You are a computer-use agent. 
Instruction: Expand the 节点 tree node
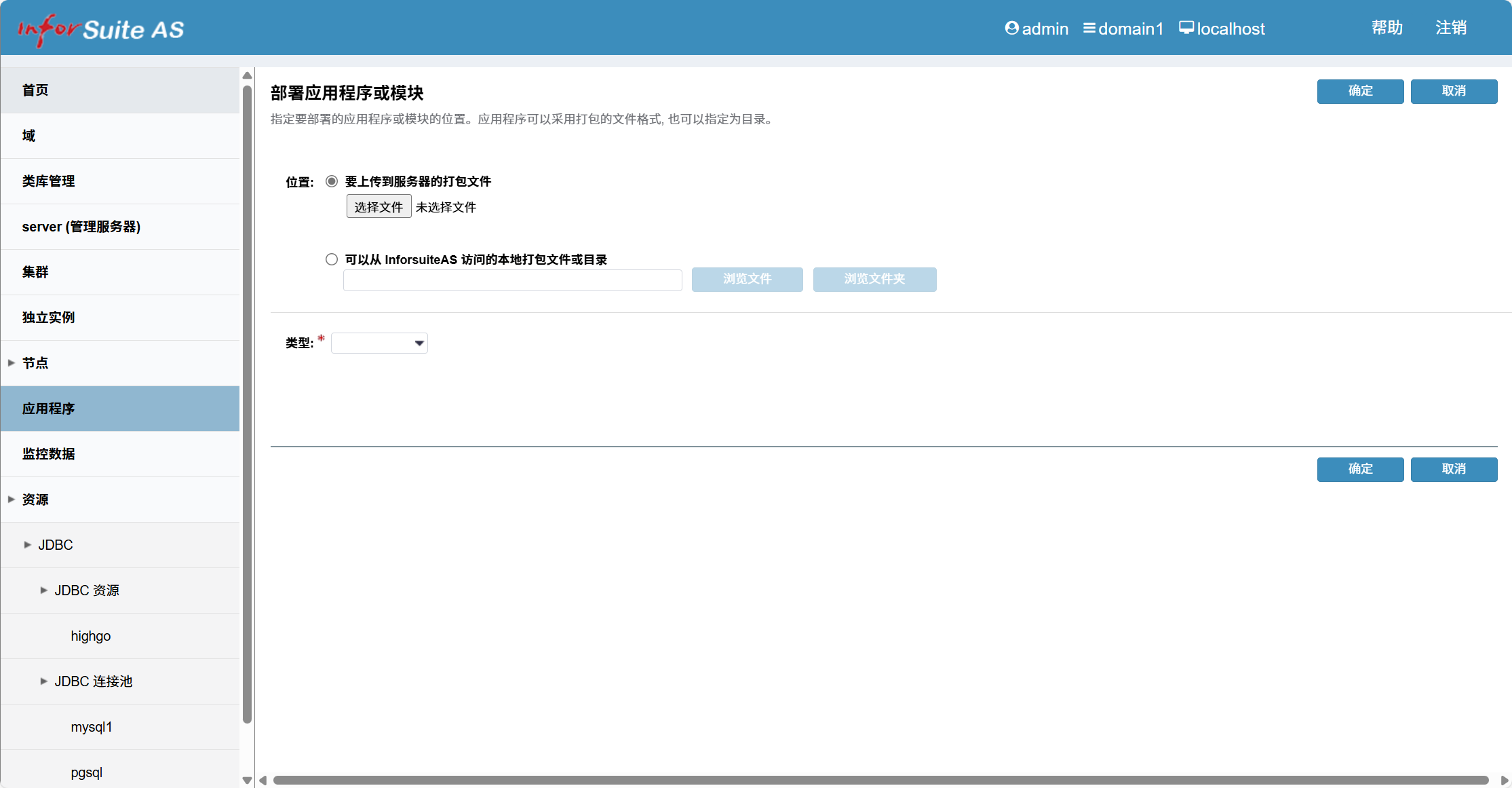pyautogui.click(x=12, y=363)
